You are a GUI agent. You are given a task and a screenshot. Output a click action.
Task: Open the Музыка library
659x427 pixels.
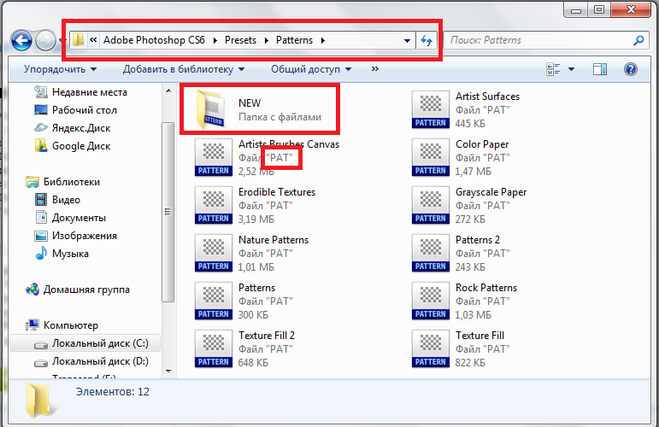[61, 254]
